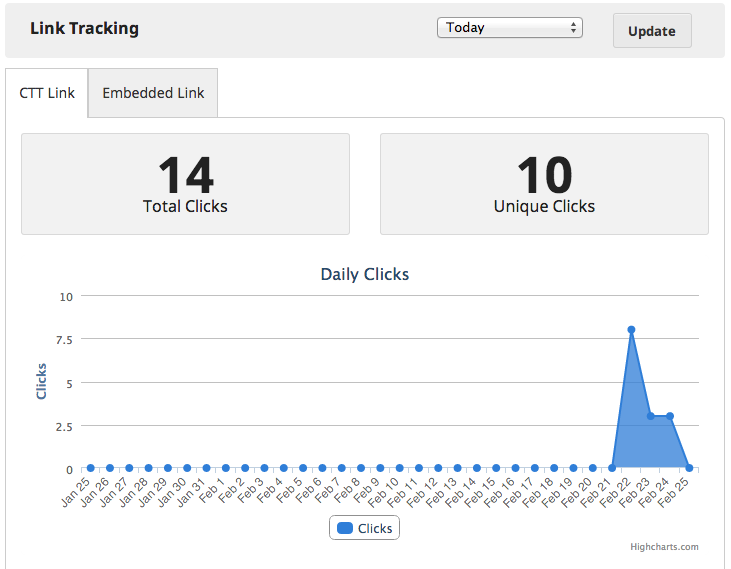Select the Feb 20 data point

tap(593, 468)
